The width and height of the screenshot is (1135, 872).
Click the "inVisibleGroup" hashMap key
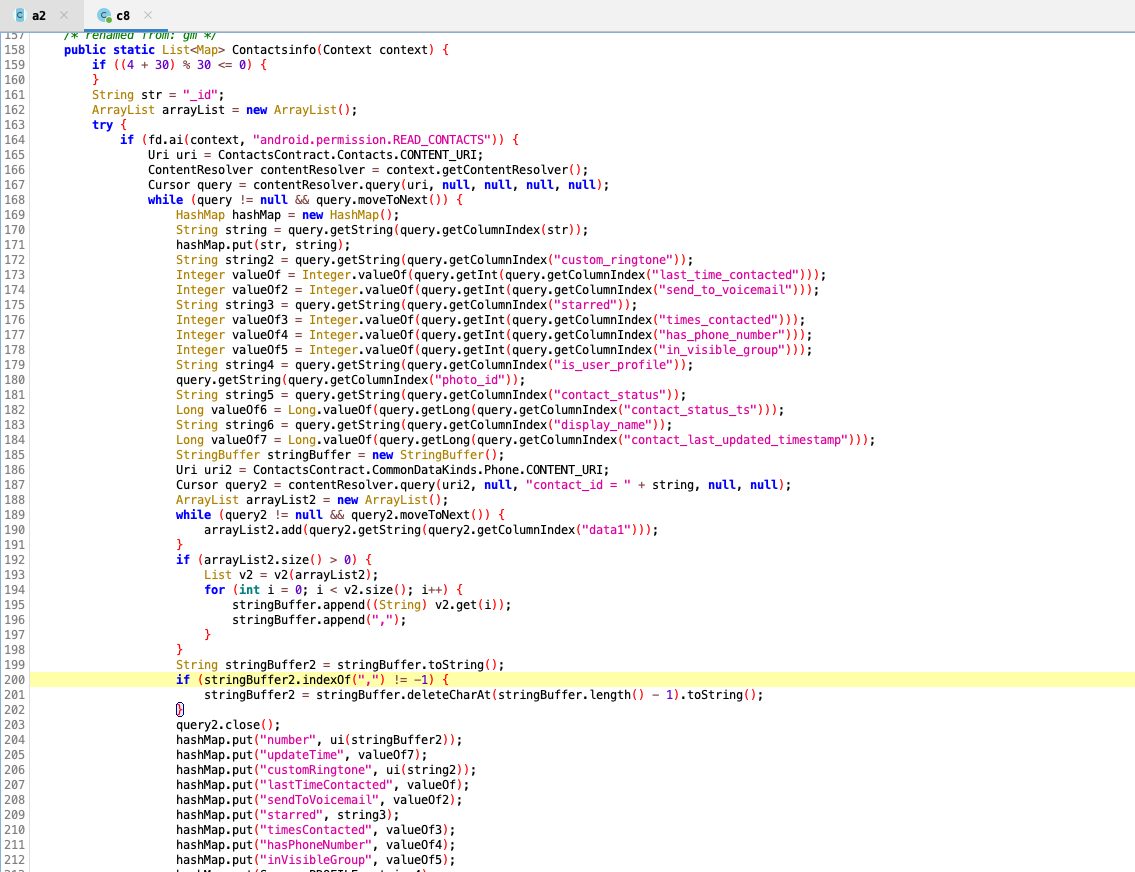point(316,860)
